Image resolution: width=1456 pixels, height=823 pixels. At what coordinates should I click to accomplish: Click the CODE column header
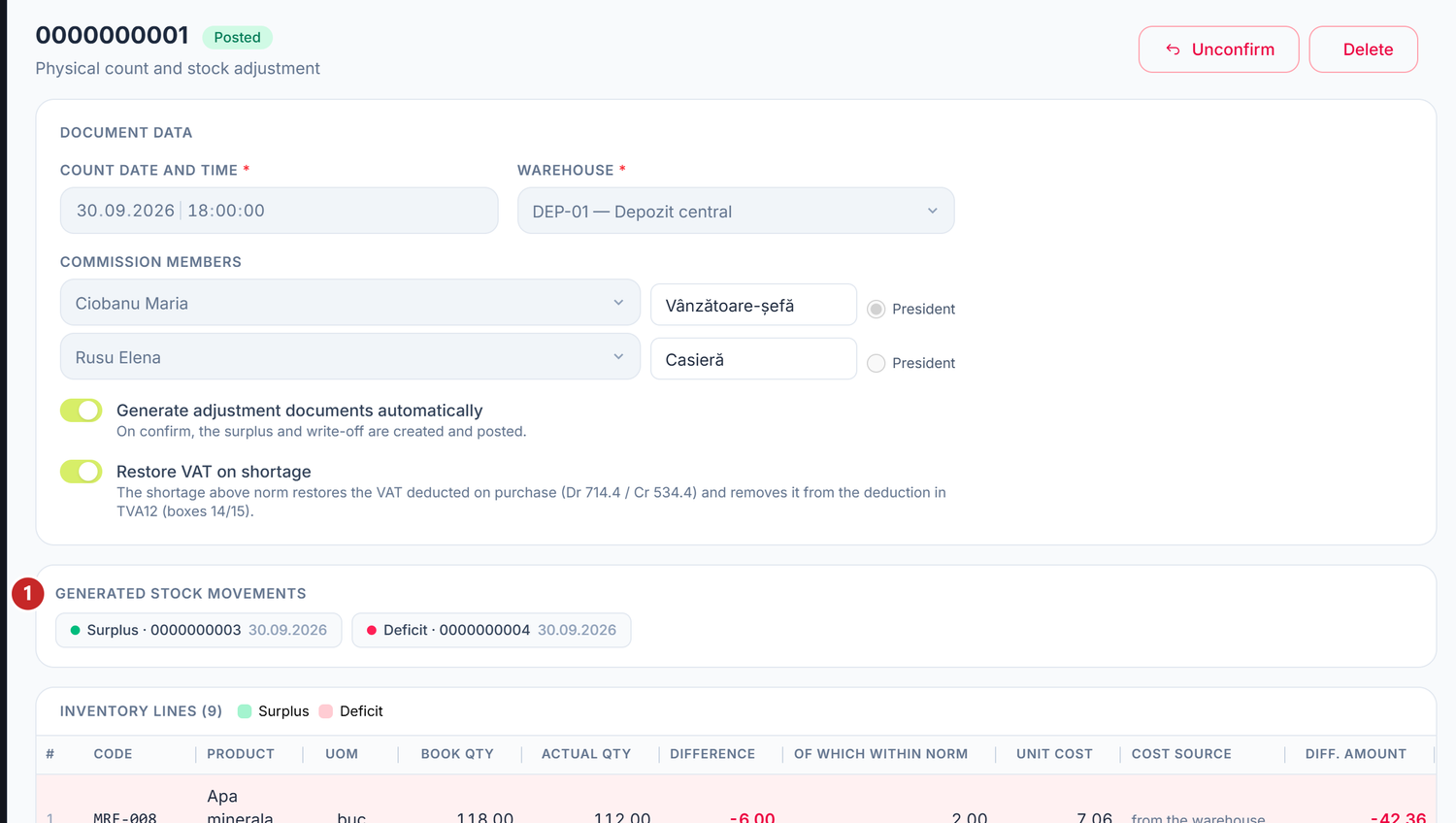pyautogui.click(x=114, y=754)
